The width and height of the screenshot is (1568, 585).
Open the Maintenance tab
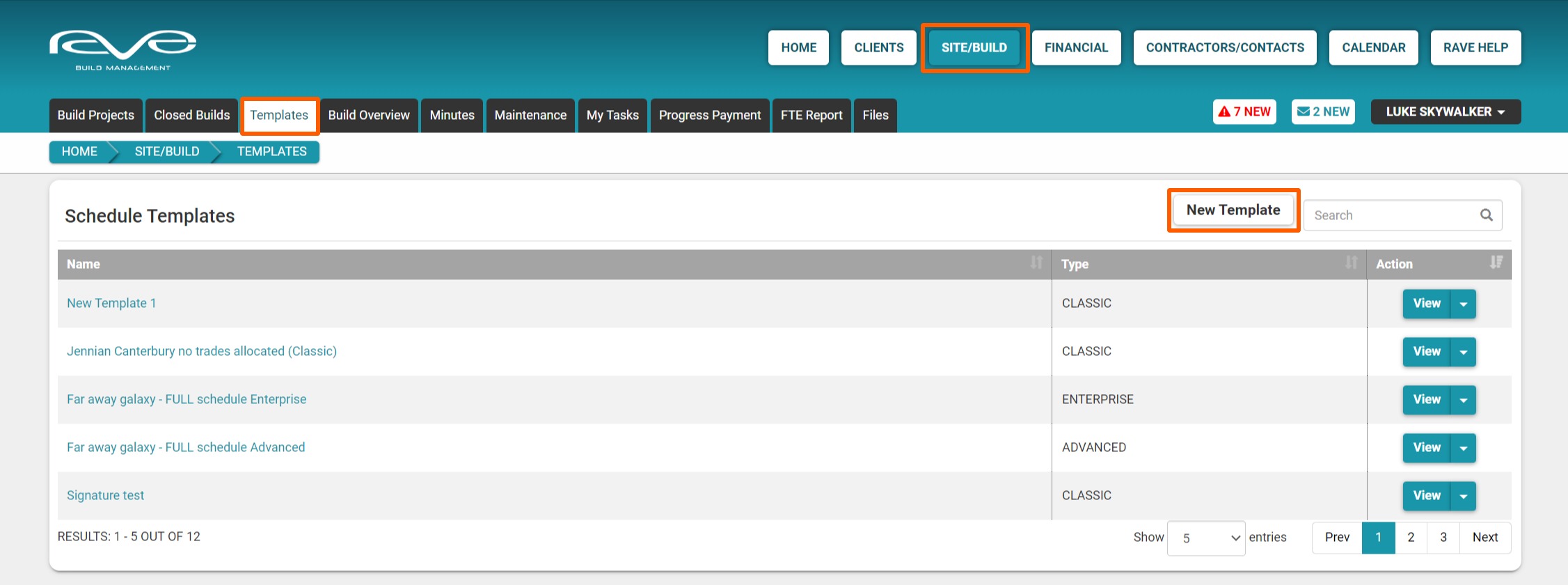point(530,115)
